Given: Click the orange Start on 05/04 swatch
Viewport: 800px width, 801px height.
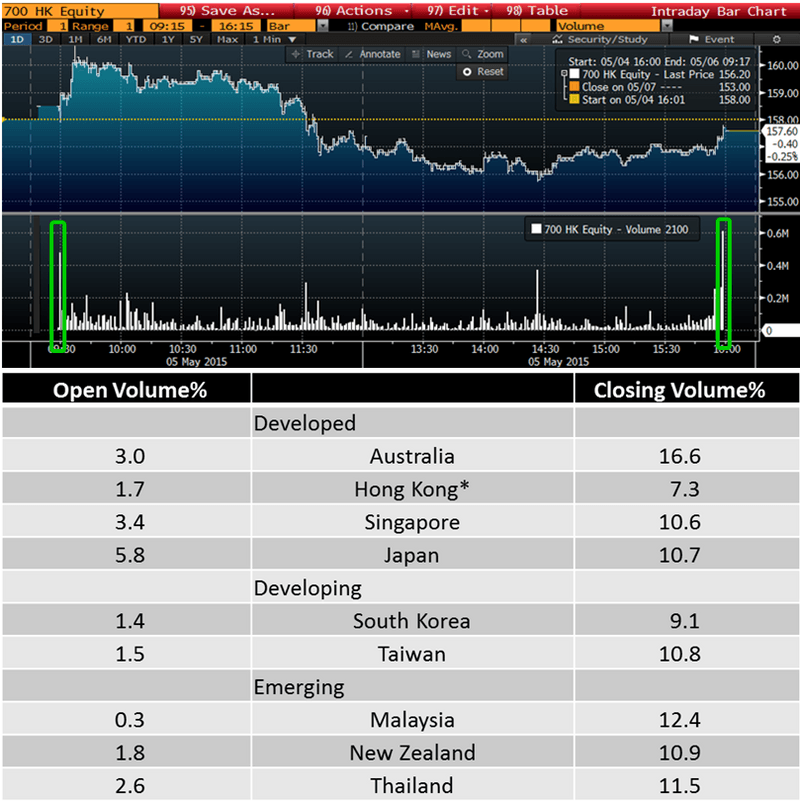Looking at the screenshot, I should (572, 99).
